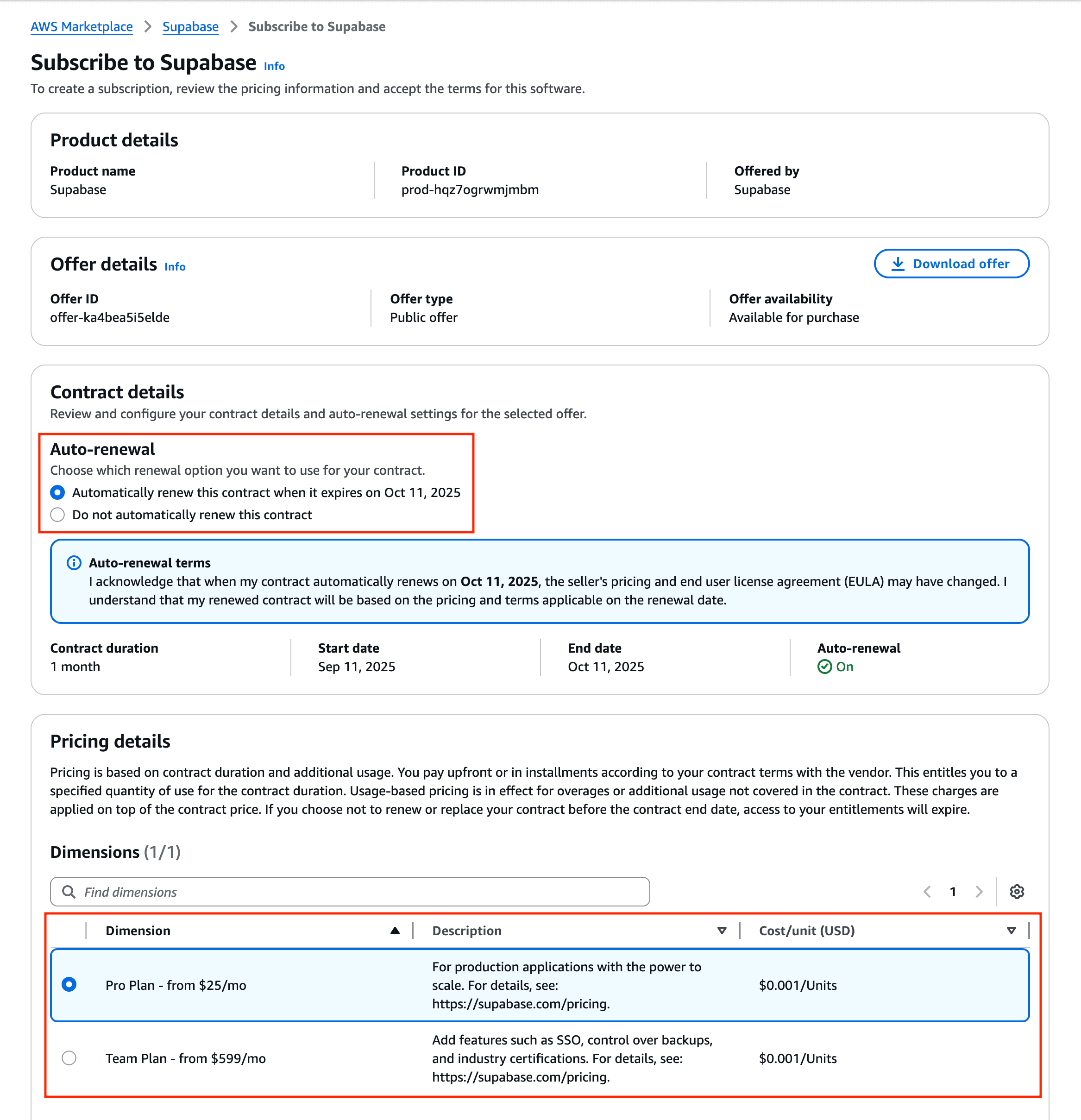Click the download icon on Download offer button
1081x1120 pixels.
click(899, 264)
